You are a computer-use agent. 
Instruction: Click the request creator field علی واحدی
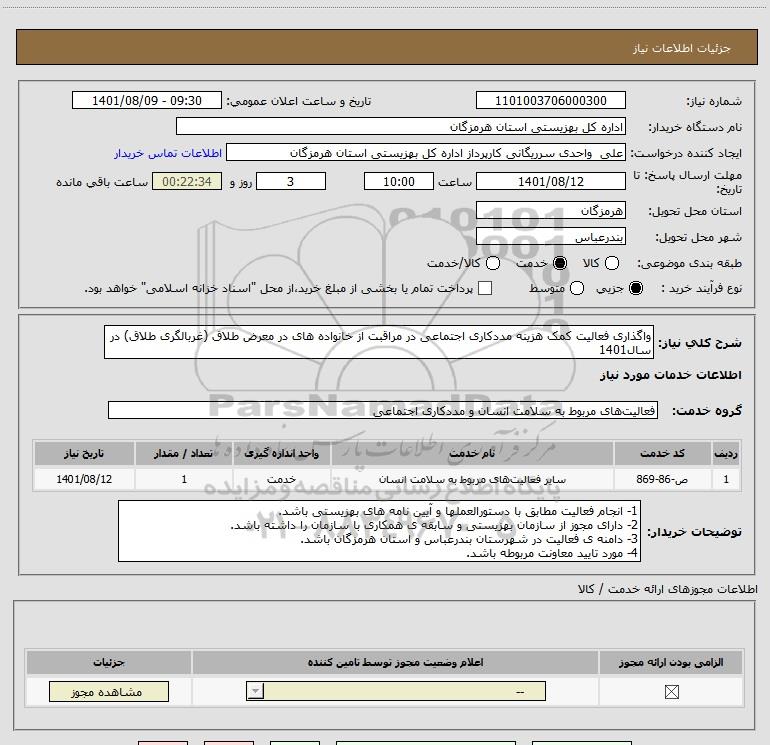[x=426, y=153]
